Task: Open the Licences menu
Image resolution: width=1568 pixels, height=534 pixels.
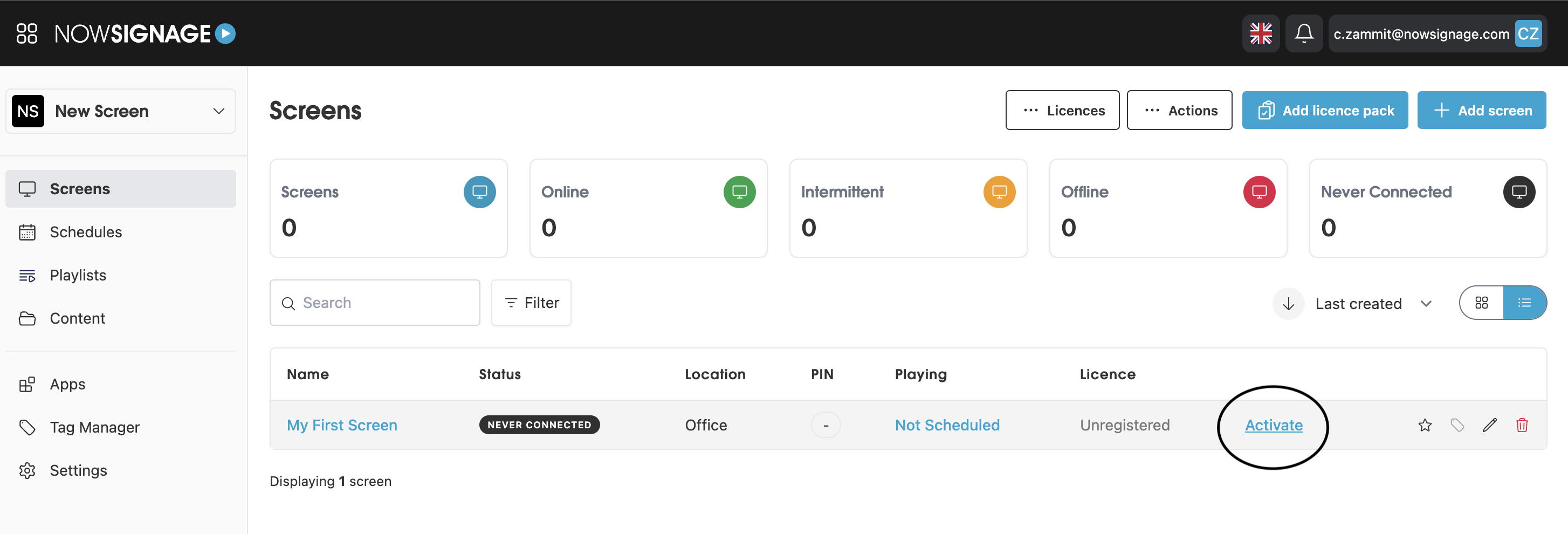Action: click(x=1062, y=110)
